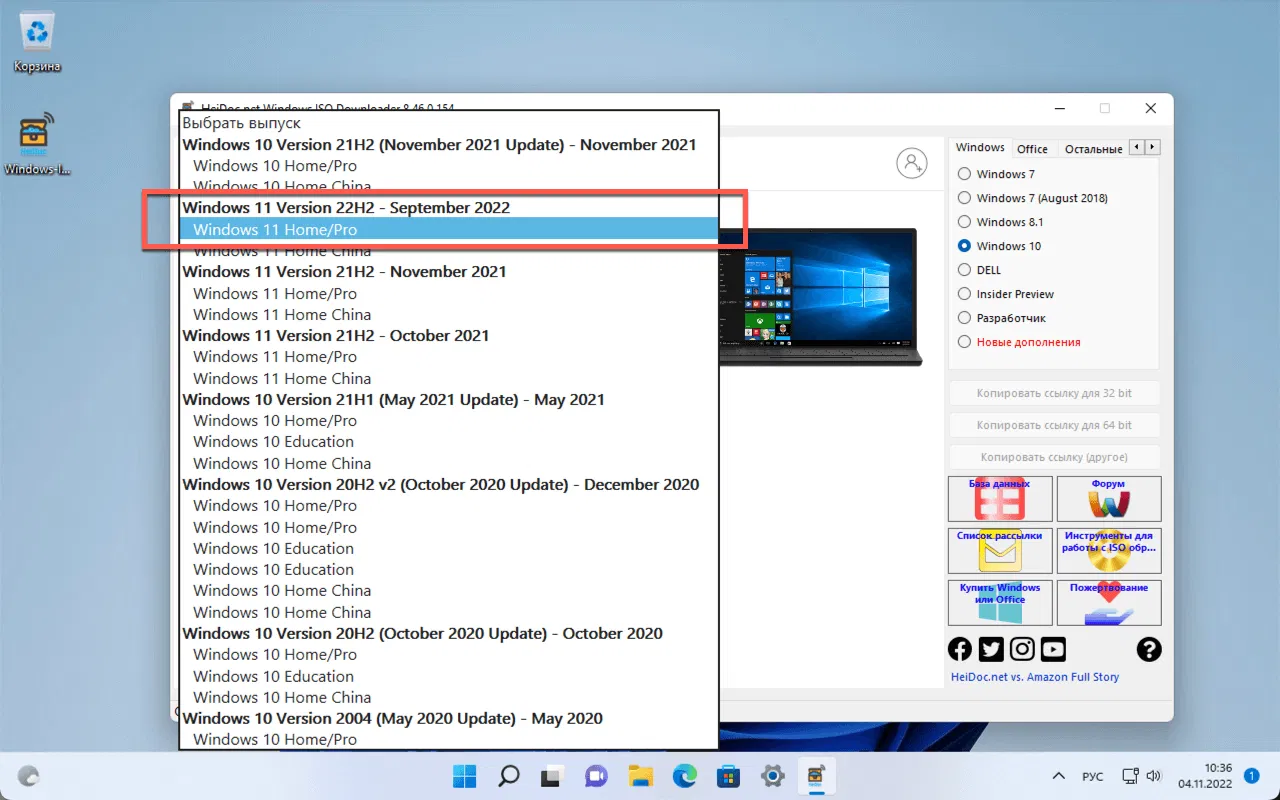Screen dimensions: 1280x800
Task: Open the Форум icon with the W logo
Action: 1109,498
